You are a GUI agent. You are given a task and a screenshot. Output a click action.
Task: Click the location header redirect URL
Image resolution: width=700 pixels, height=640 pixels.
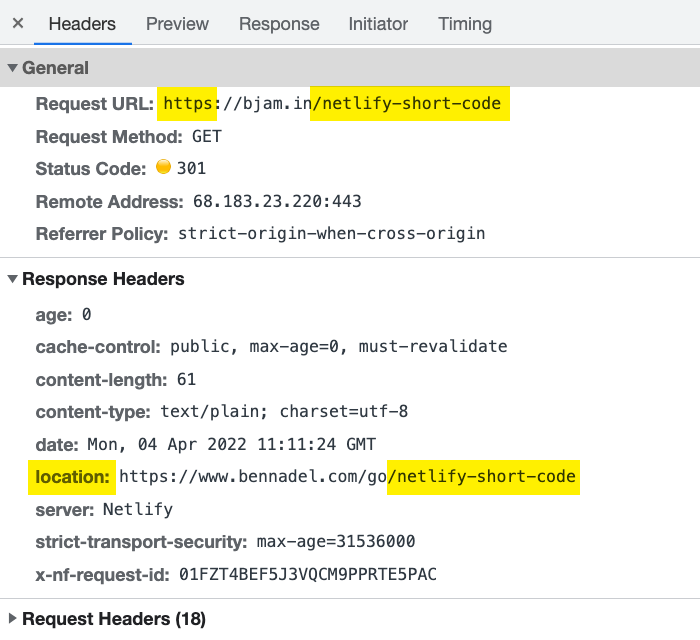(347, 477)
